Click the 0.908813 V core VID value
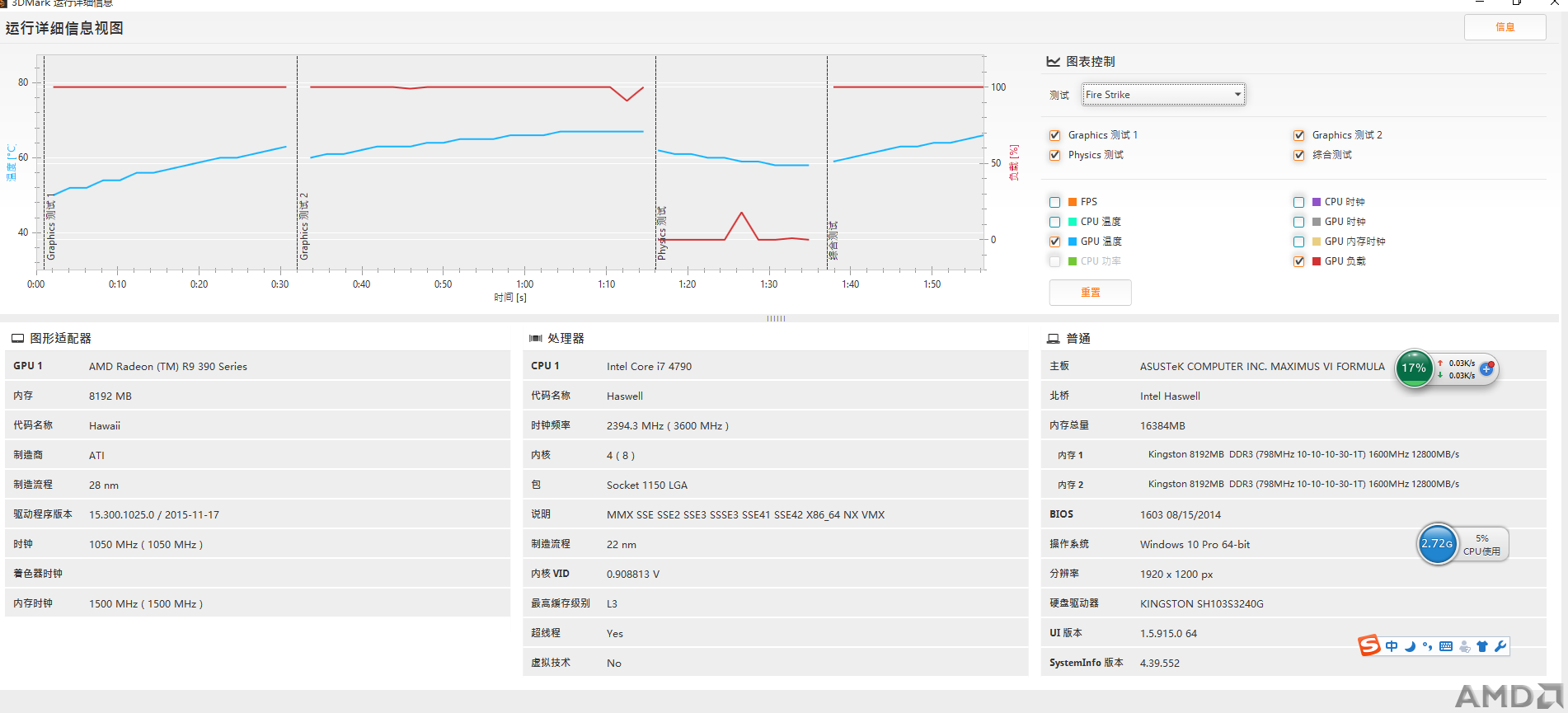 [x=633, y=575]
